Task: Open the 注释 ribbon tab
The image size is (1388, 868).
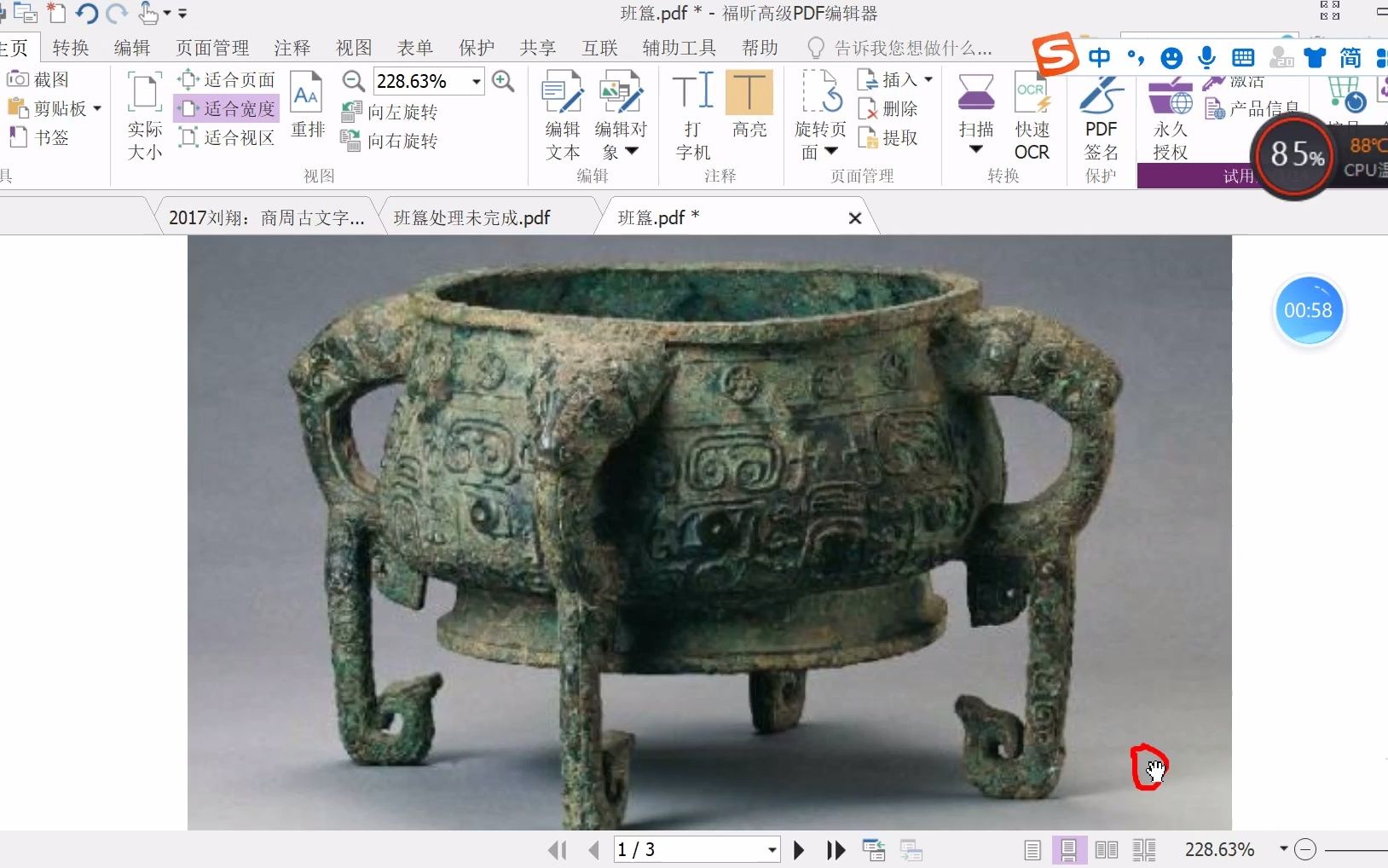Action: tap(292, 48)
